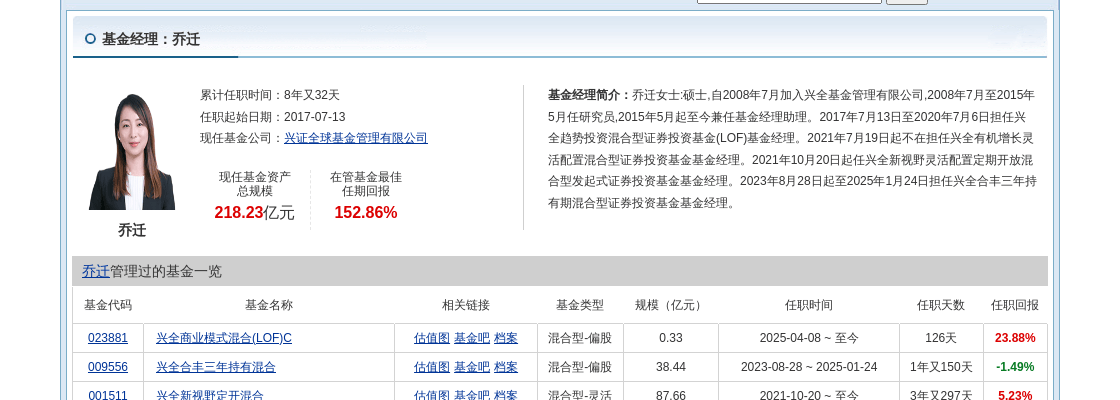Viewport: 1120px width, 400px height.
Task: Open fund code 023881
Action: click(108, 338)
